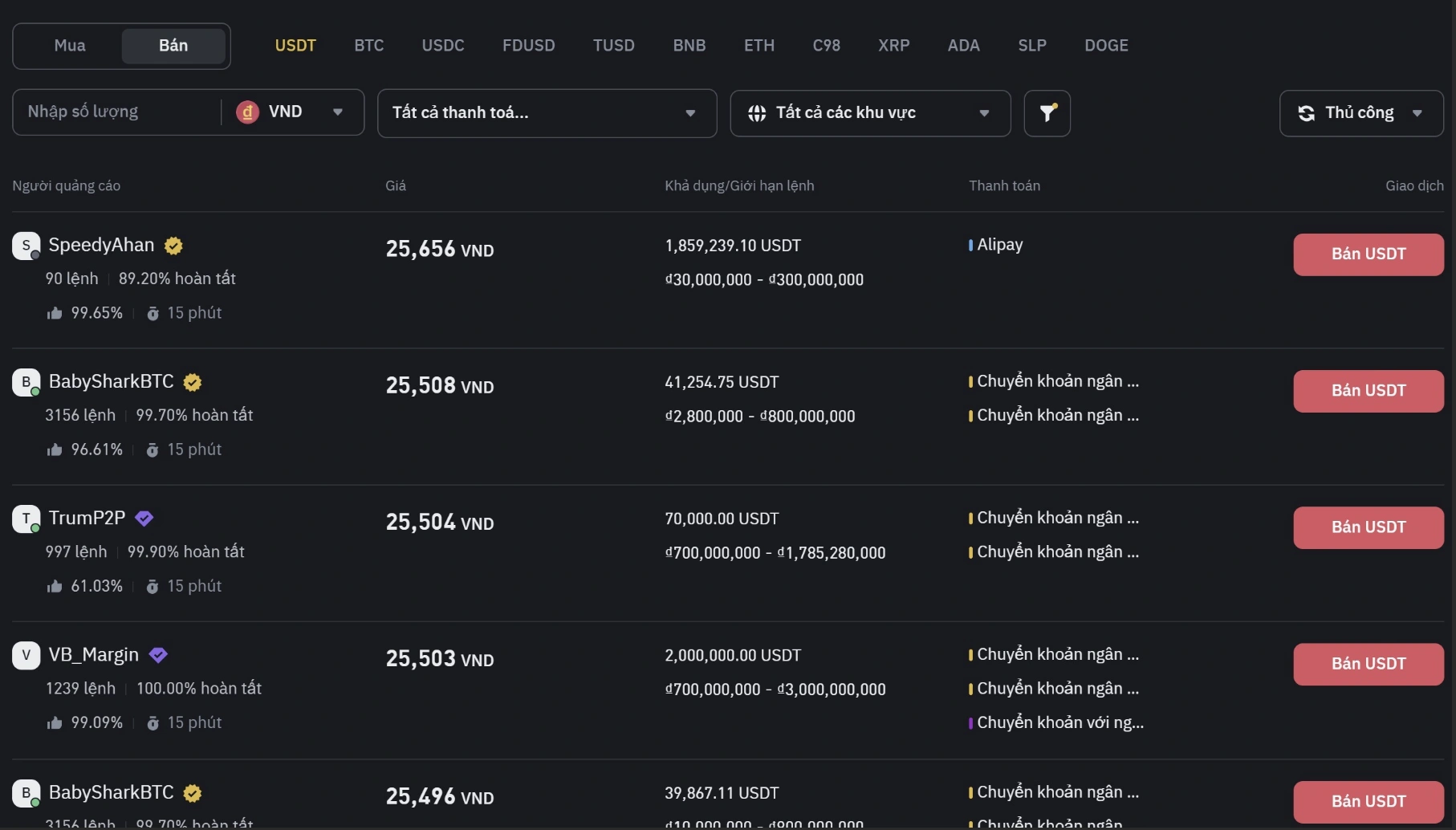This screenshot has width=1456, height=830.
Task: Select the TUSD tab
Action: pyautogui.click(x=614, y=46)
